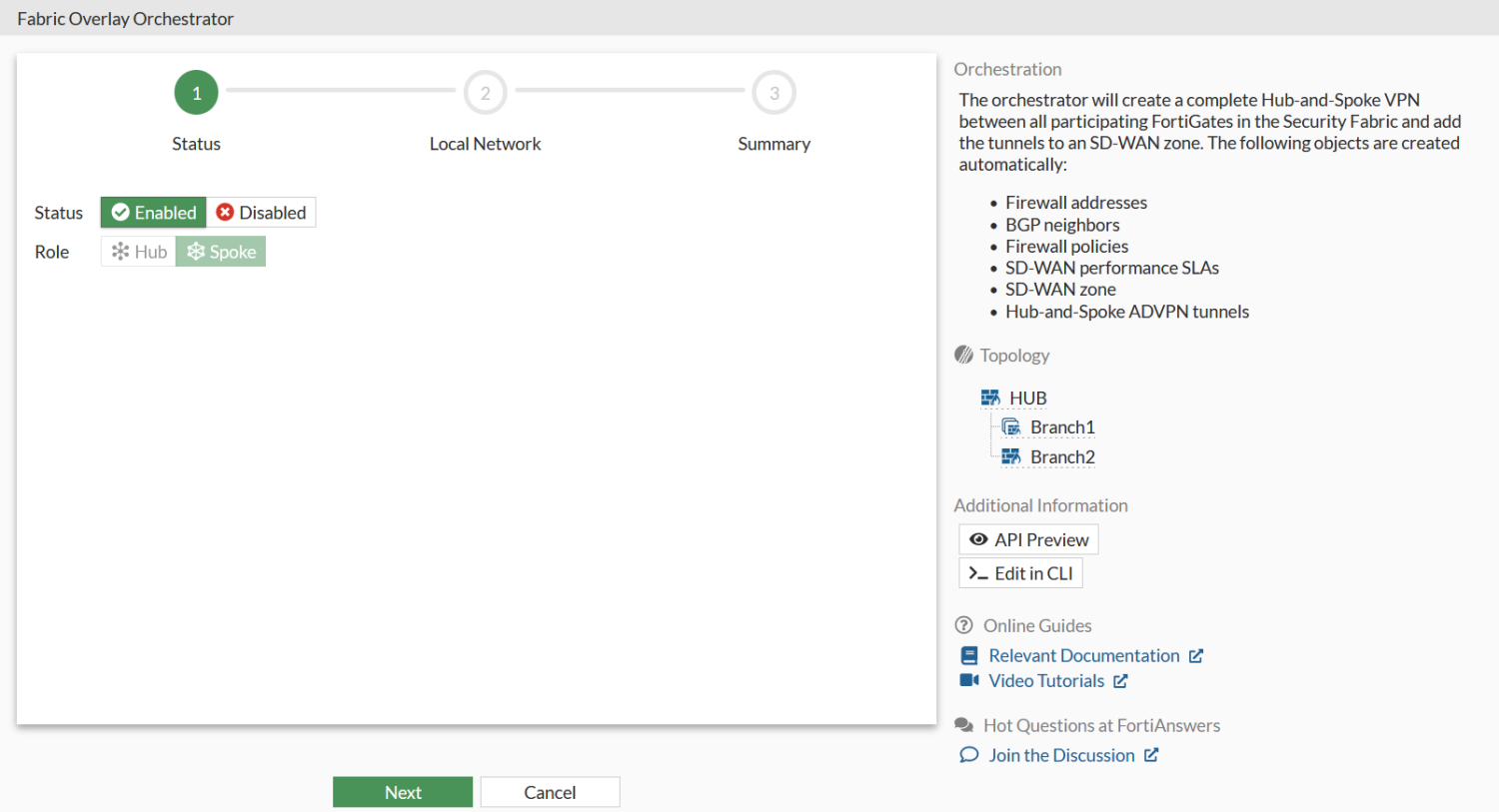
Task: Select Branch1 in the topology tree
Action: pyautogui.click(x=1061, y=426)
